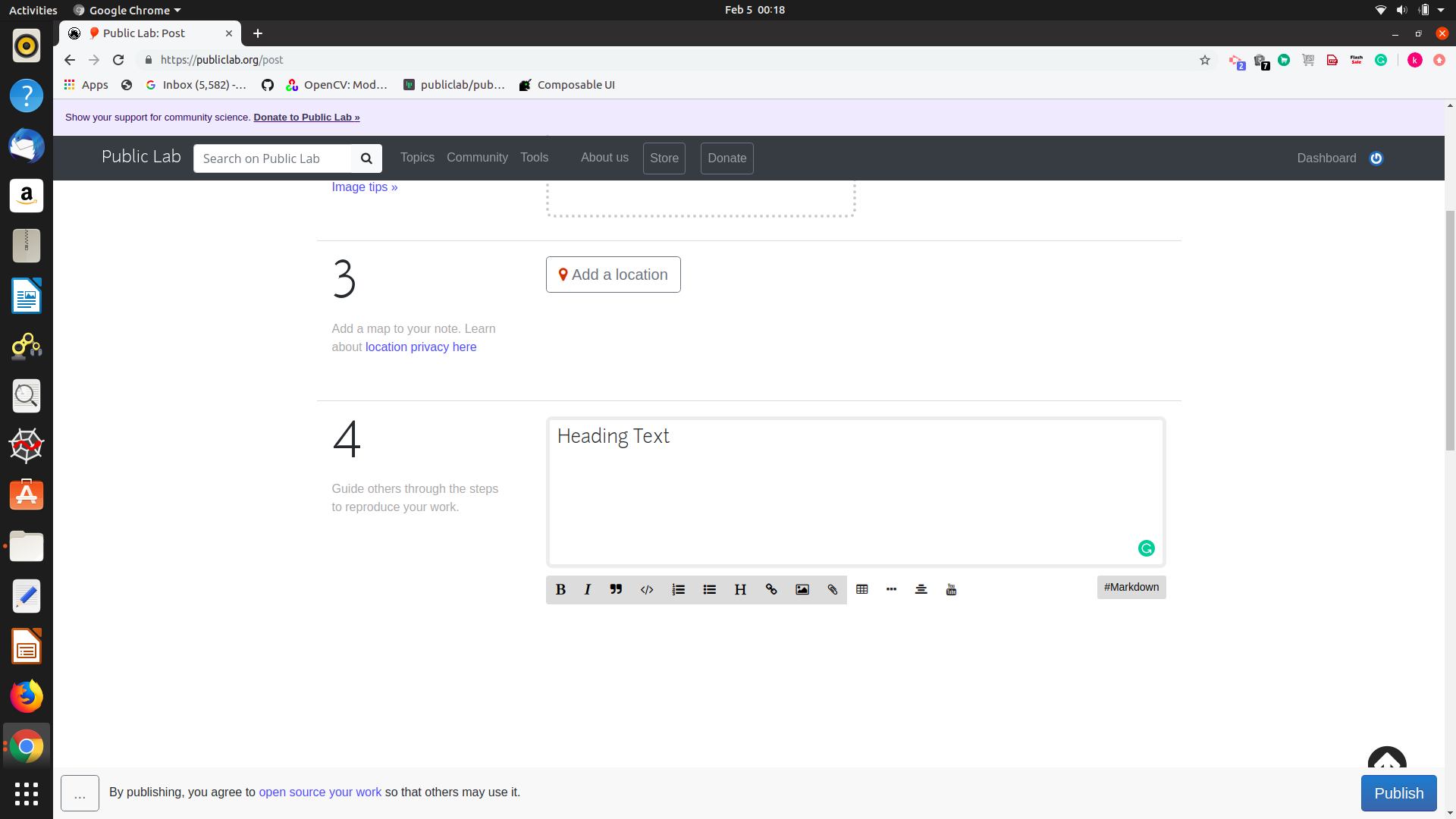Insert a table using the grid icon

coord(861,589)
